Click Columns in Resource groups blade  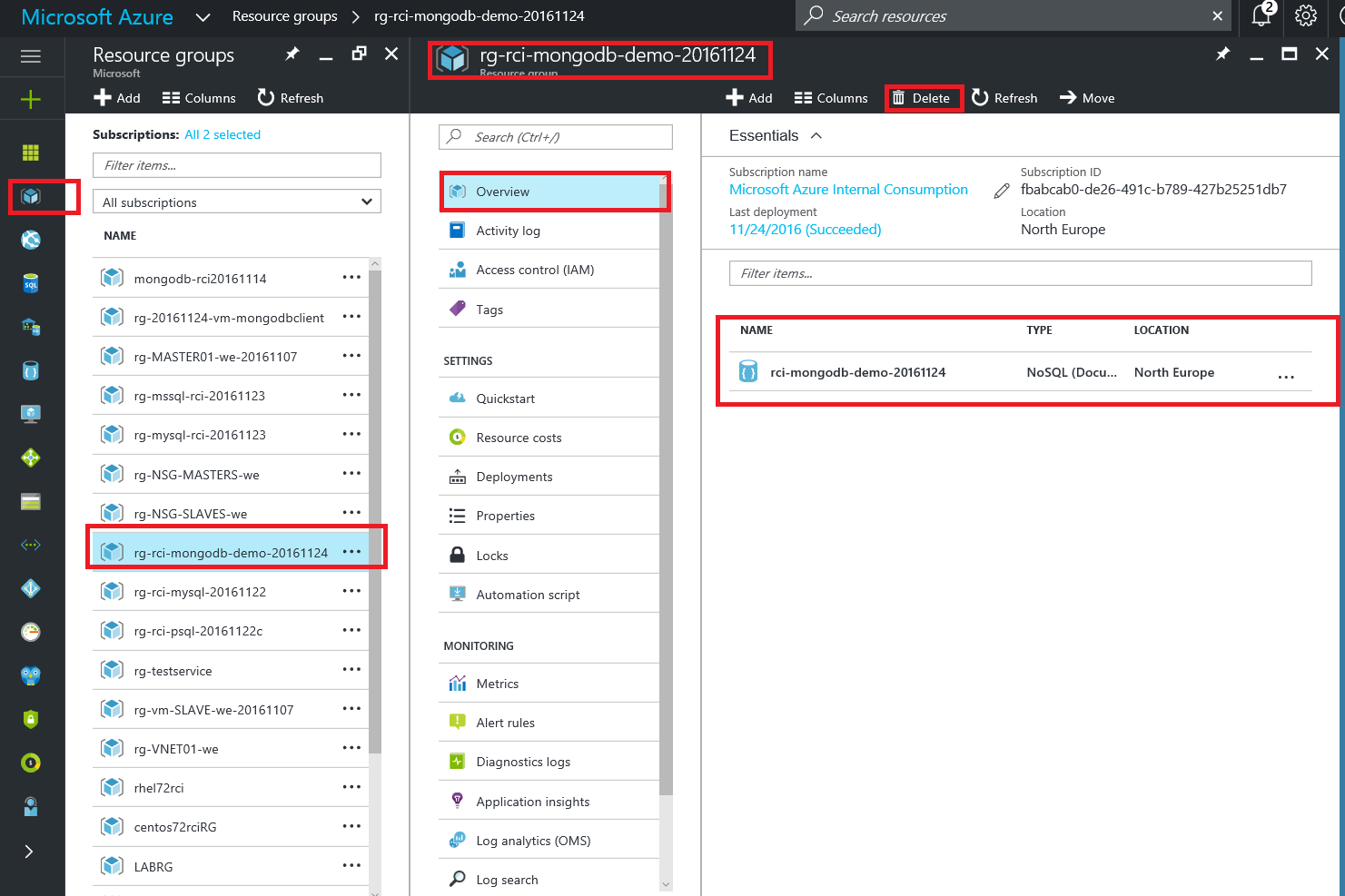[x=199, y=98]
